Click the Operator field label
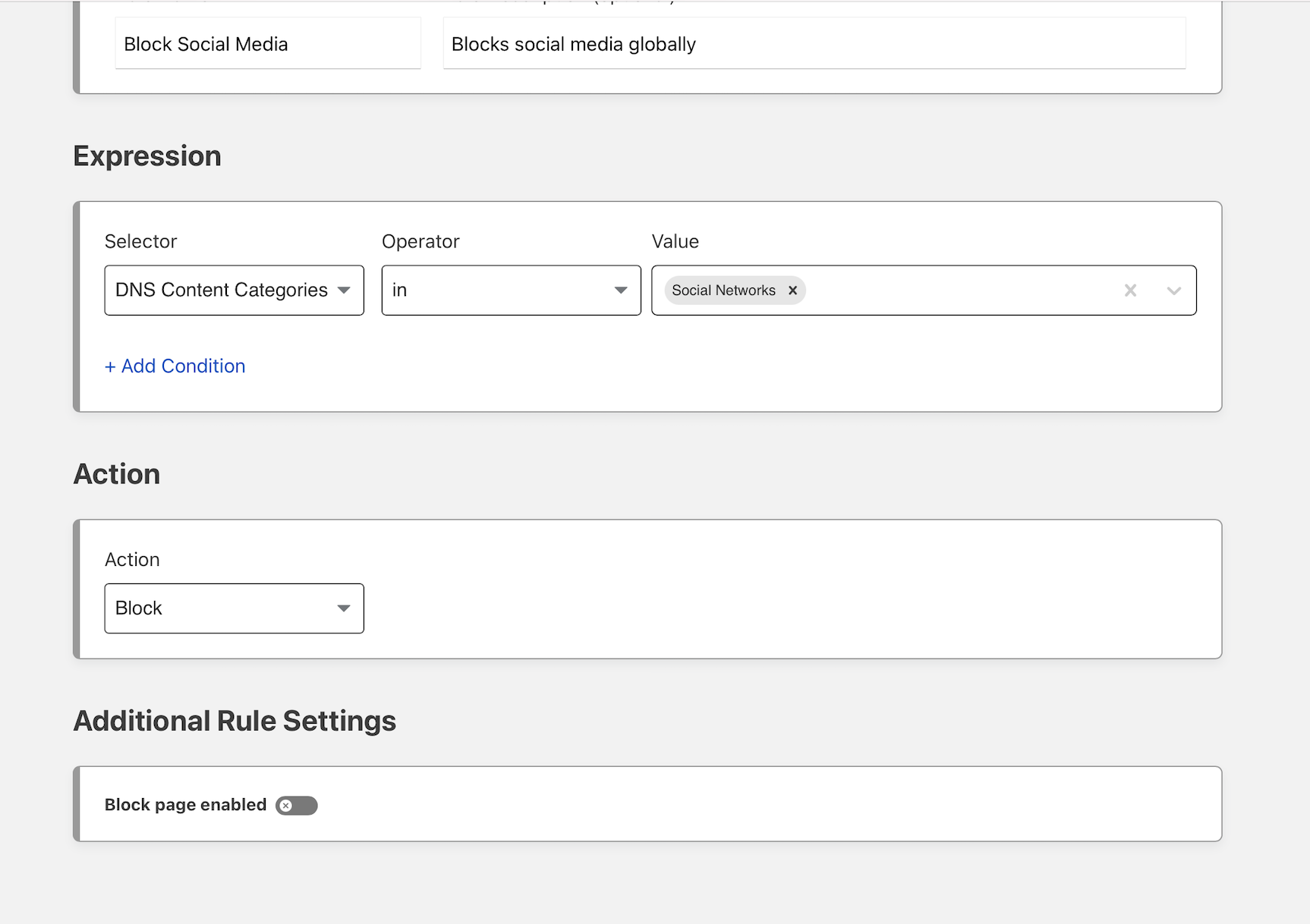1310x924 pixels. [x=420, y=241]
